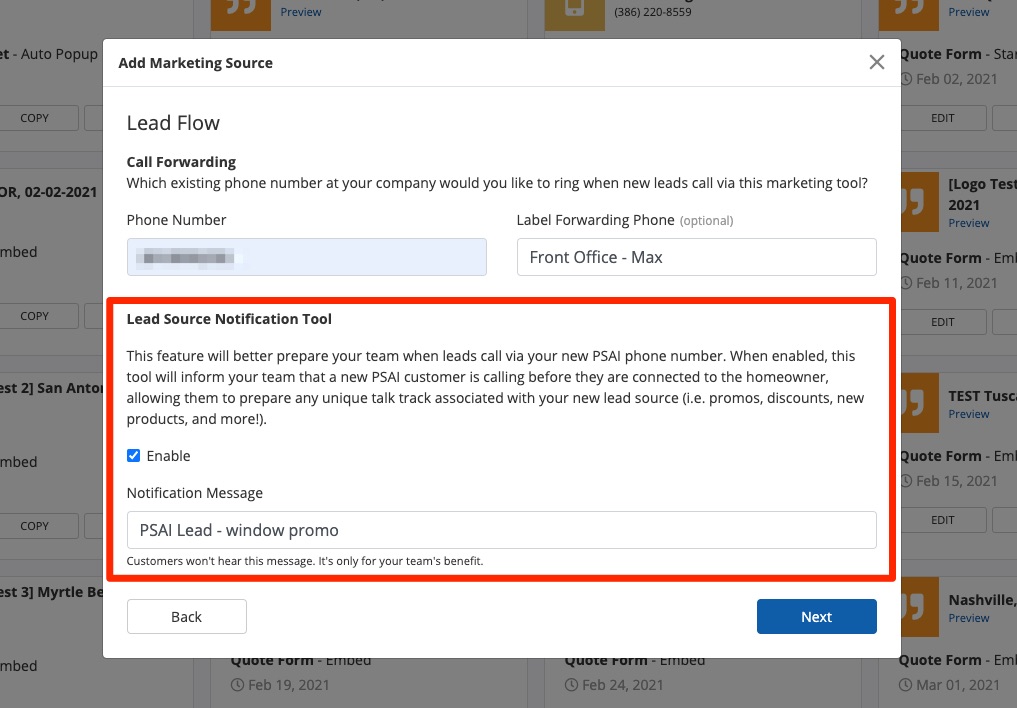
Task: Click the clock icon beside Mar 01, 2021
Action: click(x=905, y=685)
